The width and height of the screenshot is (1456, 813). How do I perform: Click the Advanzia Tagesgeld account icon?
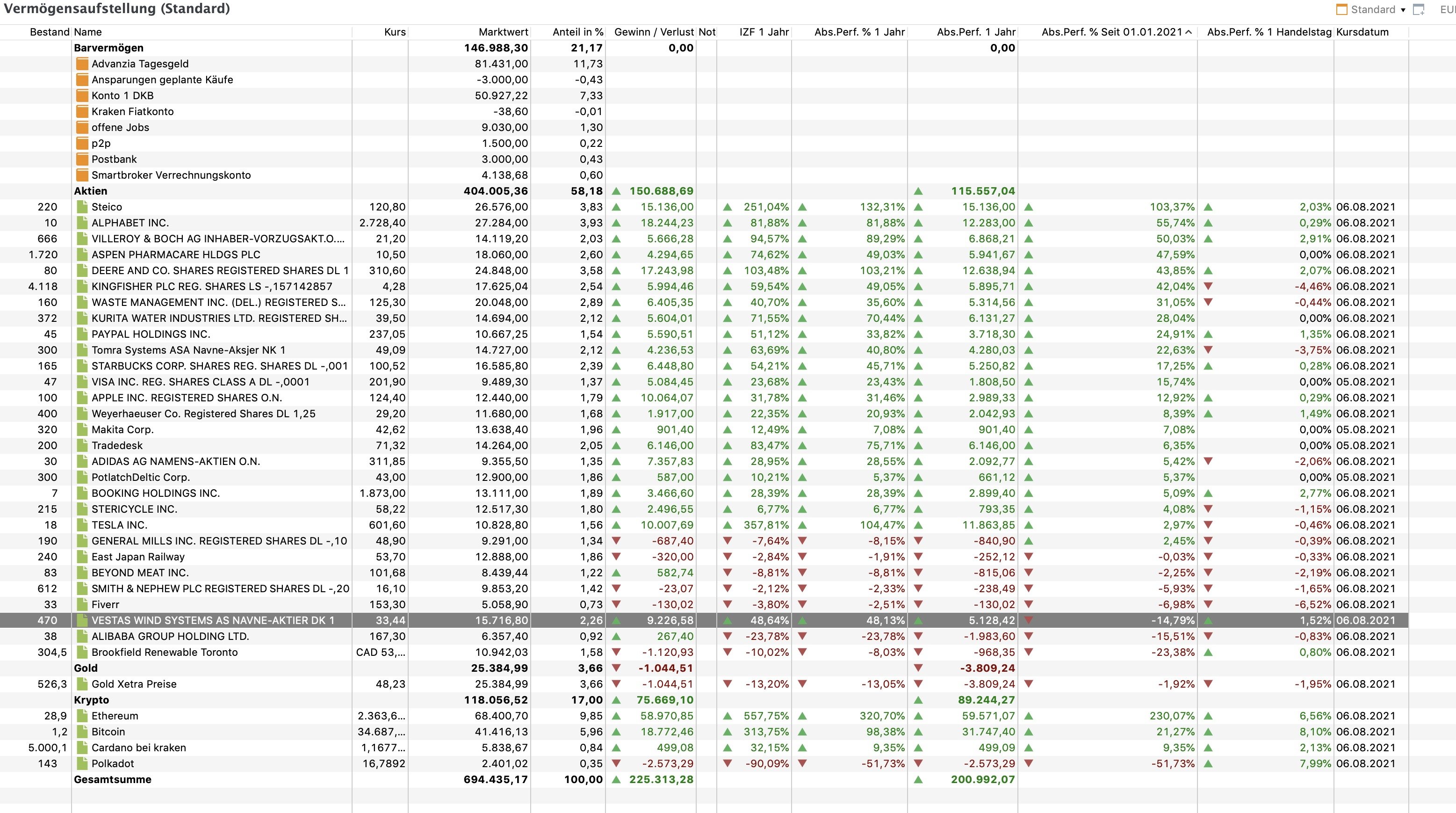(x=82, y=64)
